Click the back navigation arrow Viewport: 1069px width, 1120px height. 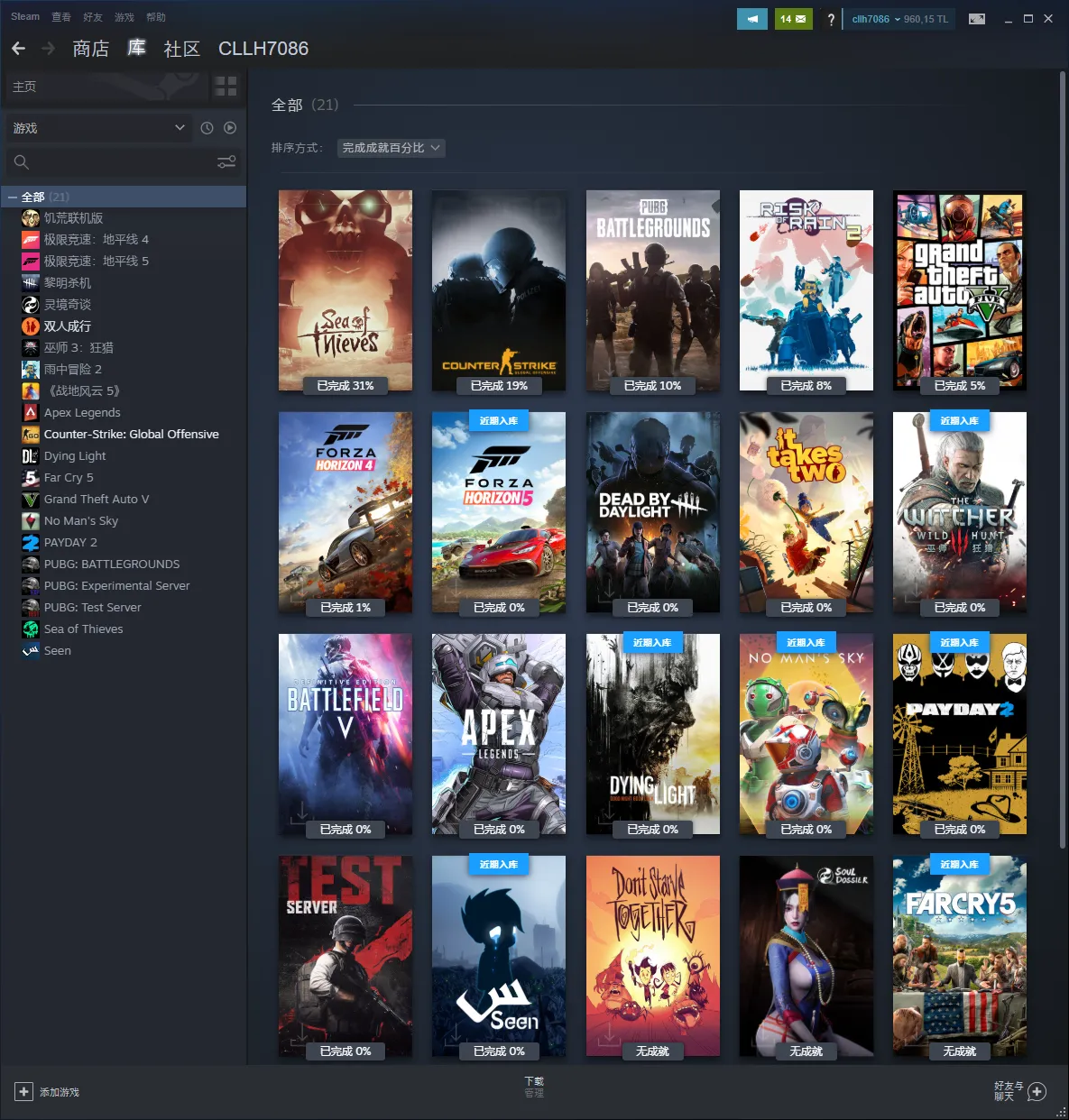pos(18,49)
